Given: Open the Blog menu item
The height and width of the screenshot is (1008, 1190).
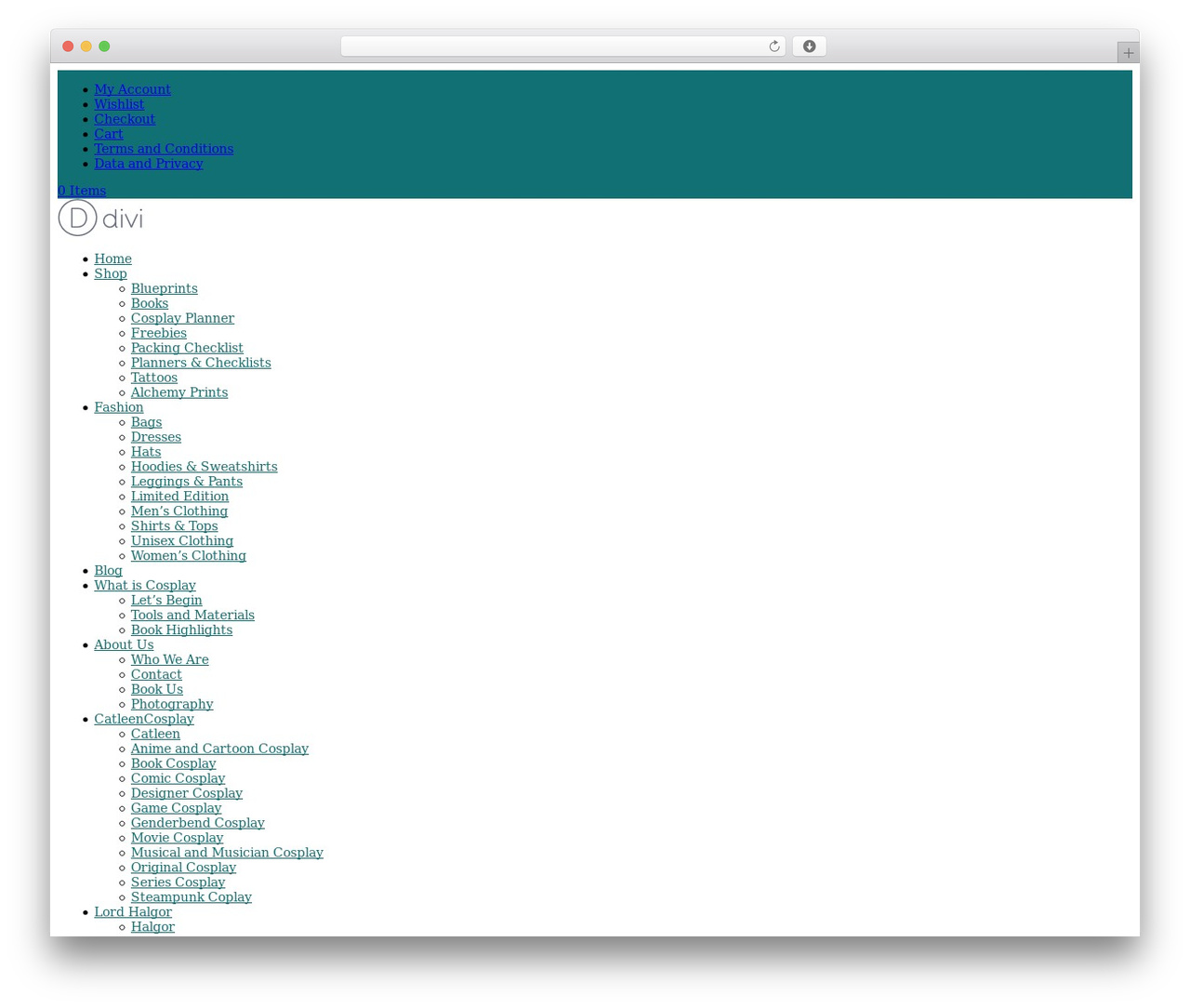Looking at the screenshot, I should (x=108, y=571).
